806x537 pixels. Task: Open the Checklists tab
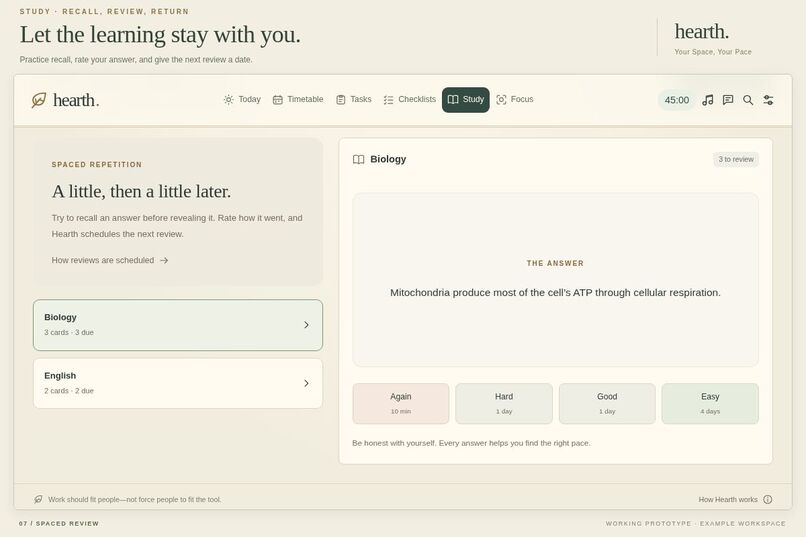[410, 100]
